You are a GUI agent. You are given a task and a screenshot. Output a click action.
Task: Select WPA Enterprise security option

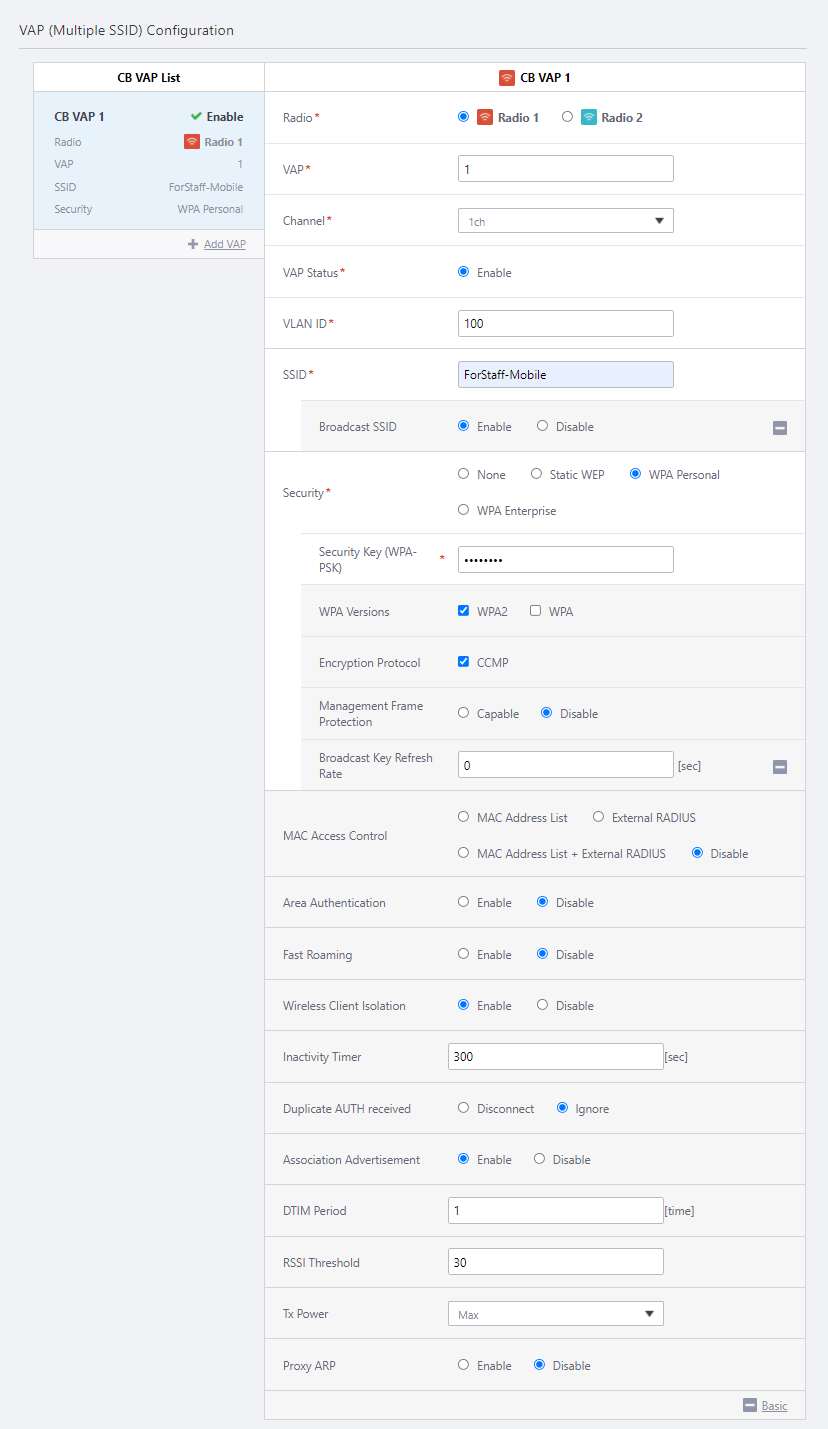[x=463, y=510]
